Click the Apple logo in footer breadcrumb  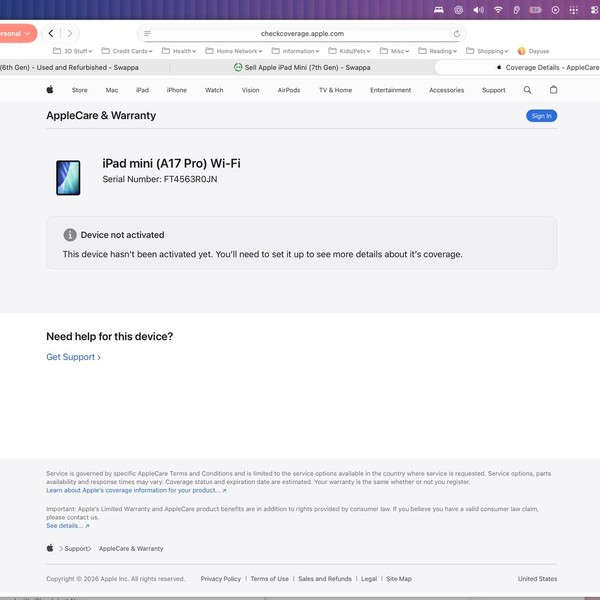(50, 548)
